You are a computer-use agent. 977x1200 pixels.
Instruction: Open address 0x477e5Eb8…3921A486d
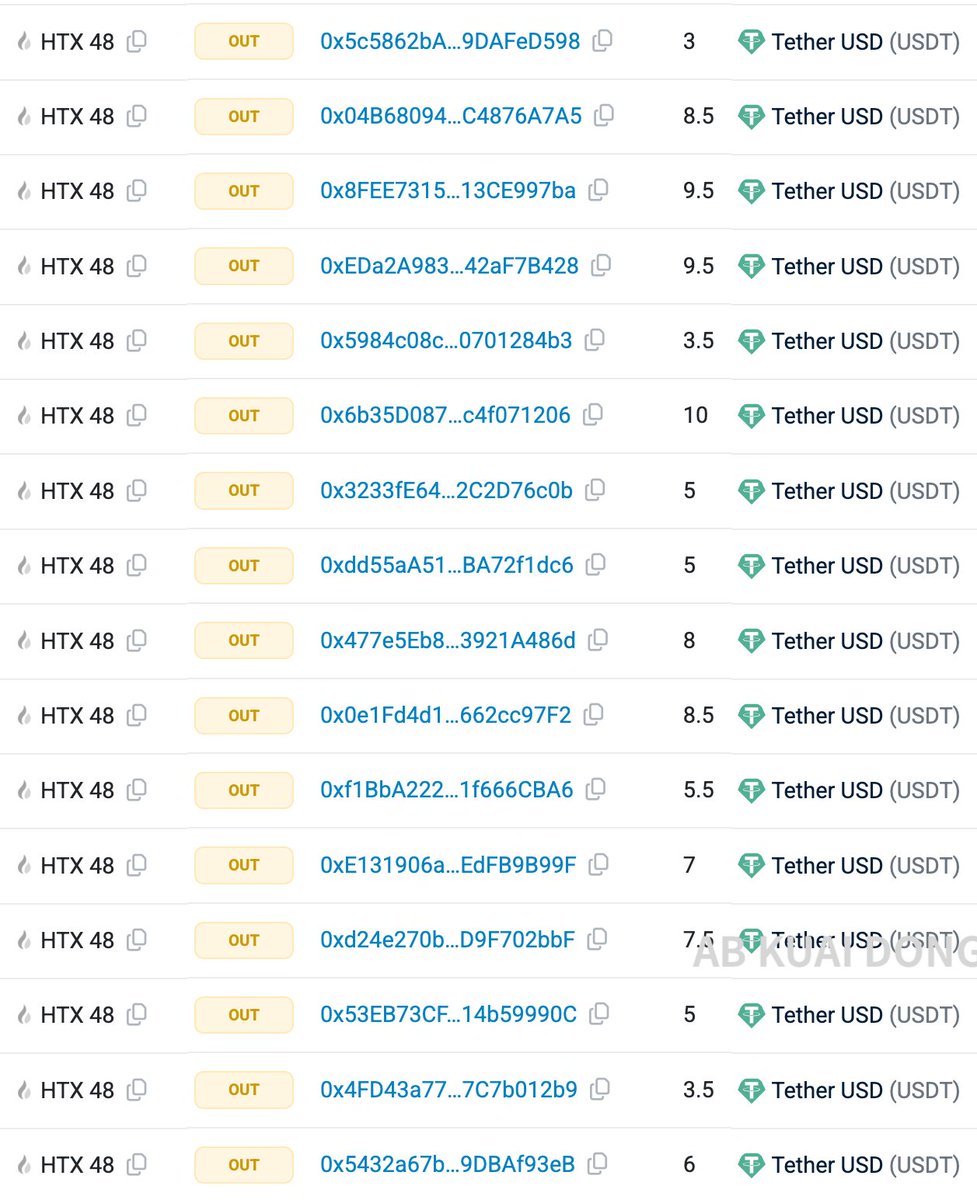[x=448, y=641]
